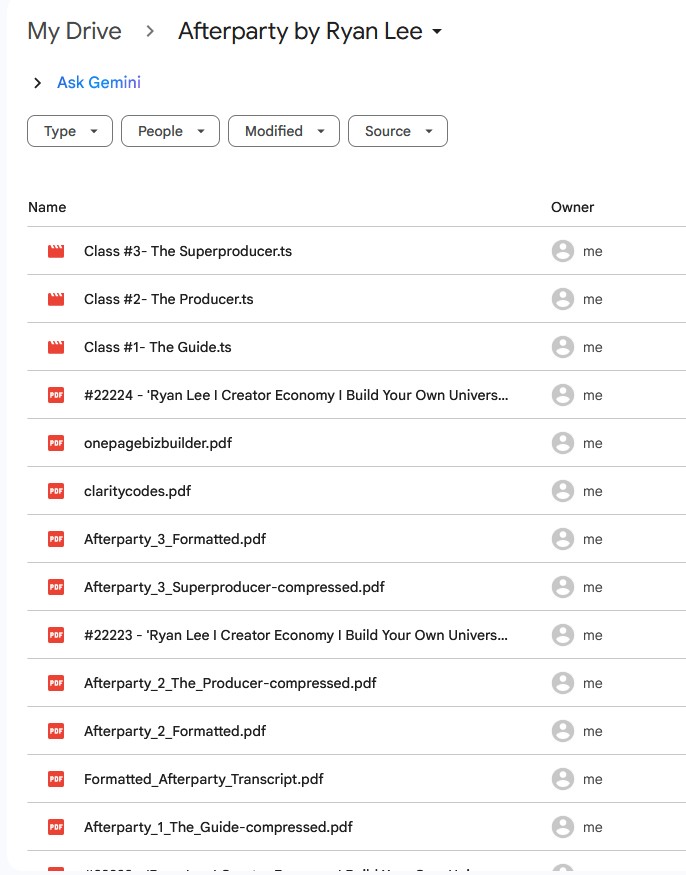Click owner avatar icon on Afterparty_2_Formatted.pdf row
This screenshot has height=875, width=686.
[563, 731]
